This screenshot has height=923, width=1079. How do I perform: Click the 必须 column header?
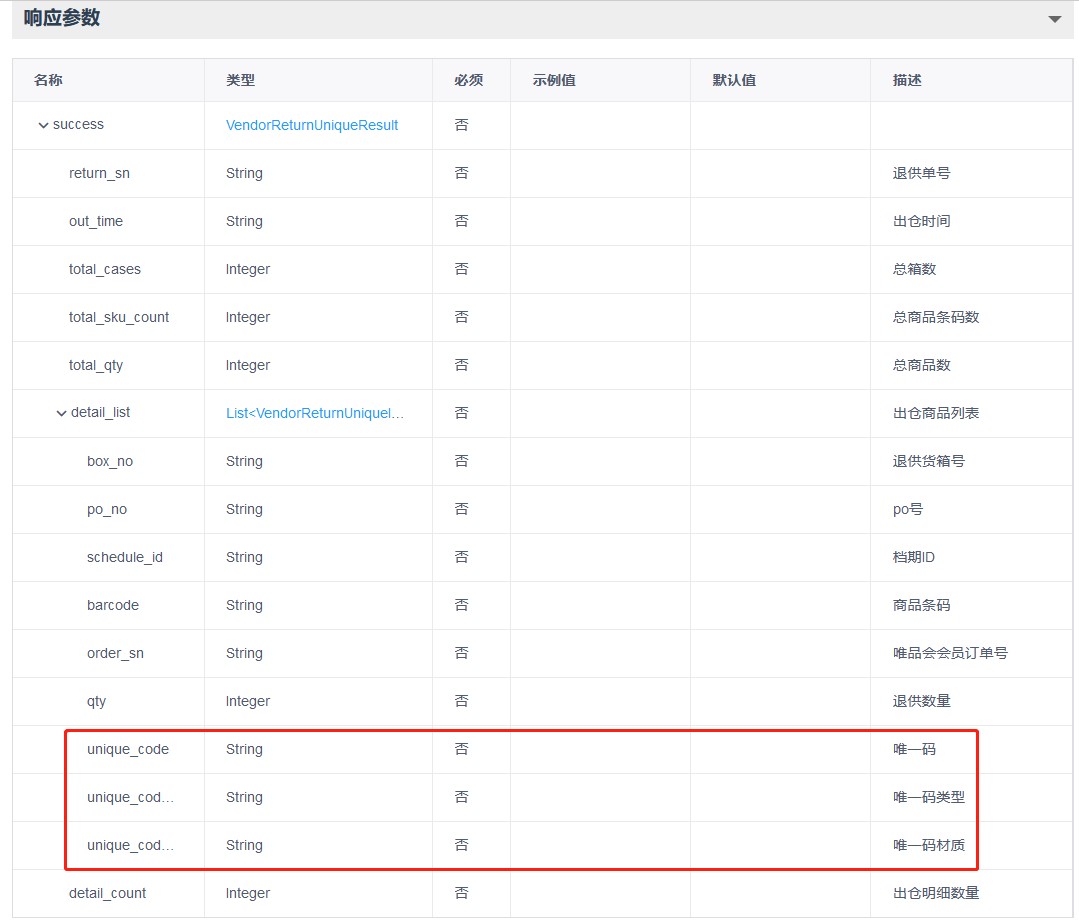pyautogui.click(x=468, y=80)
